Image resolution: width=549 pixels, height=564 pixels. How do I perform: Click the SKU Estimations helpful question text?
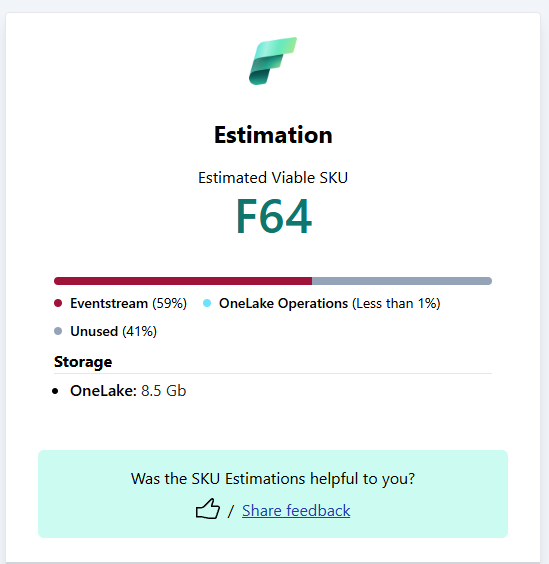[x=273, y=479]
